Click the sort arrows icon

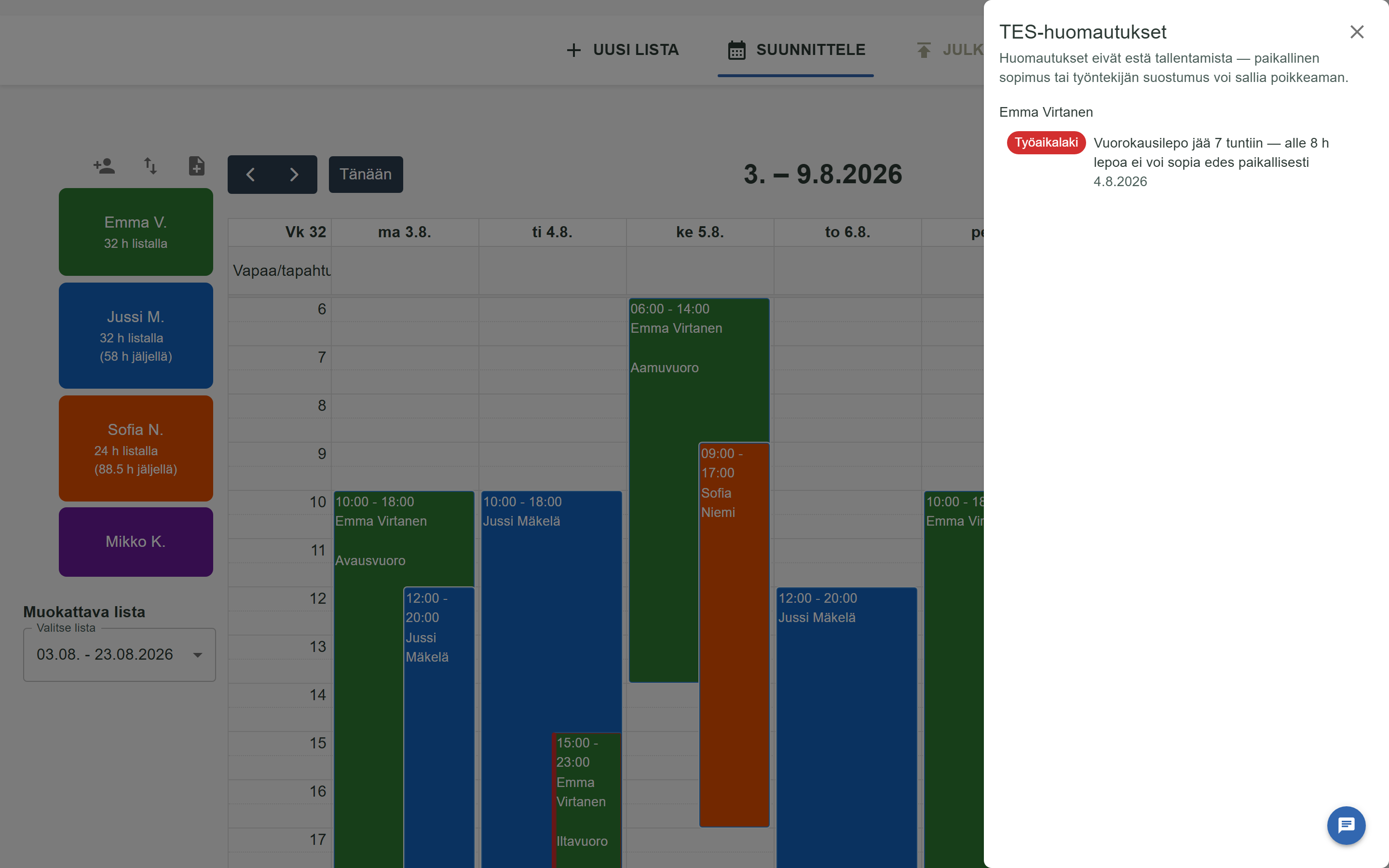pyautogui.click(x=150, y=166)
